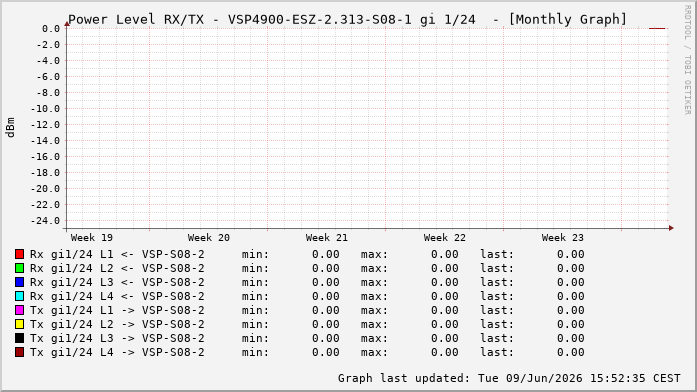Screen dimensions: 697x392
Task: Click the cyan Rx L4 legend swatch
Action: [19, 296]
